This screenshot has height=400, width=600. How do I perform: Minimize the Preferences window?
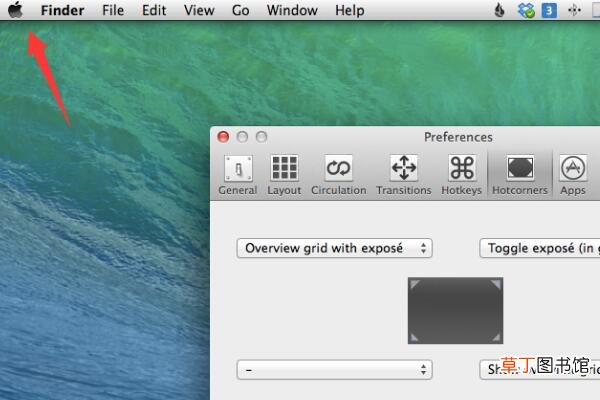242,137
